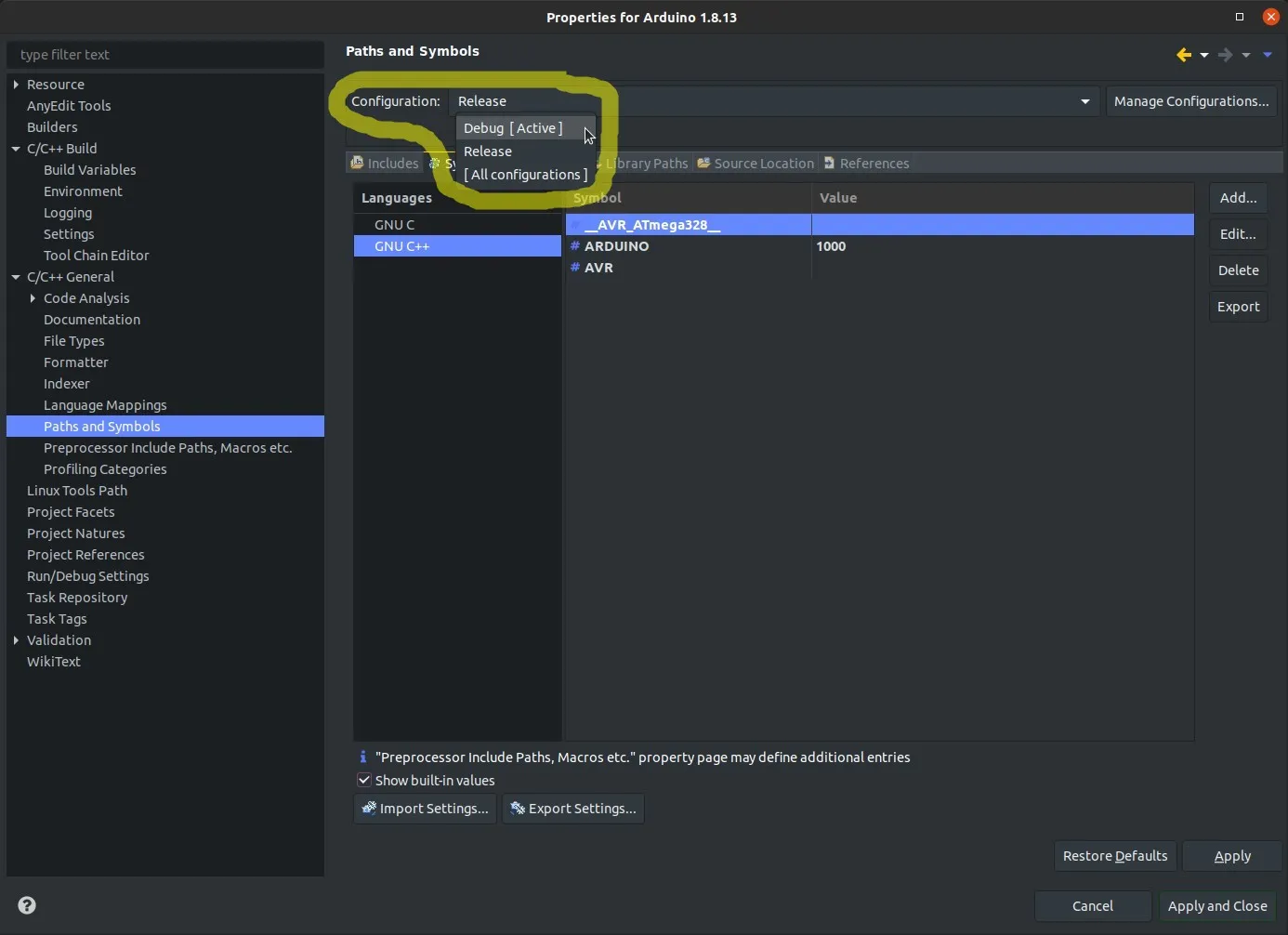Open Settings under C/C++ Build
Image resolution: width=1288 pixels, height=935 pixels.
point(69,234)
